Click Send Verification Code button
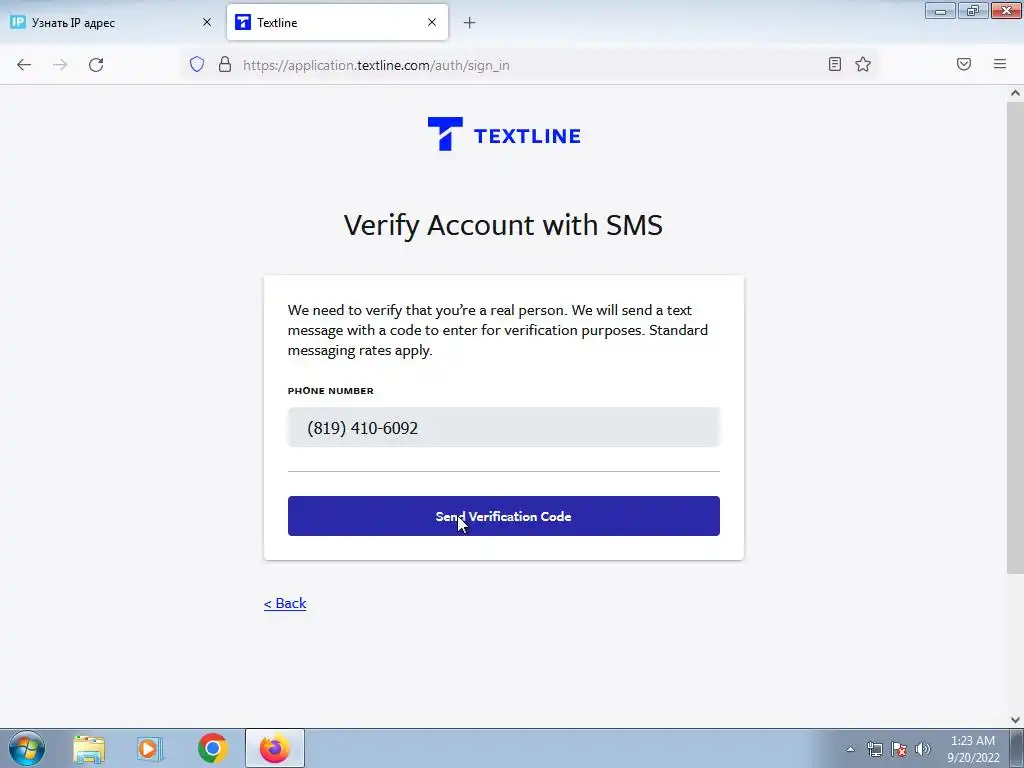The height and width of the screenshot is (768, 1024). coord(504,516)
